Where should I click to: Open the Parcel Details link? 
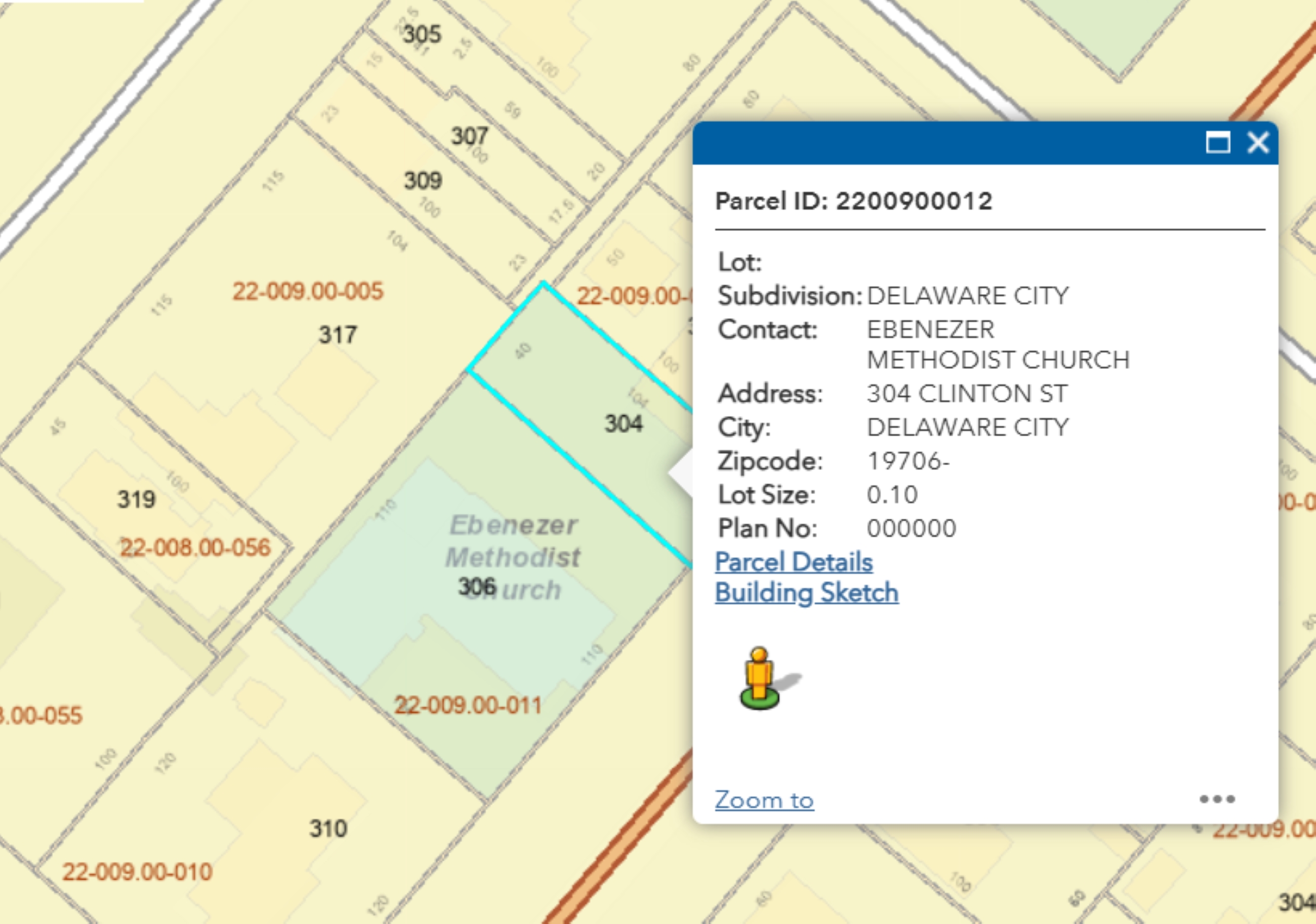[x=793, y=562]
